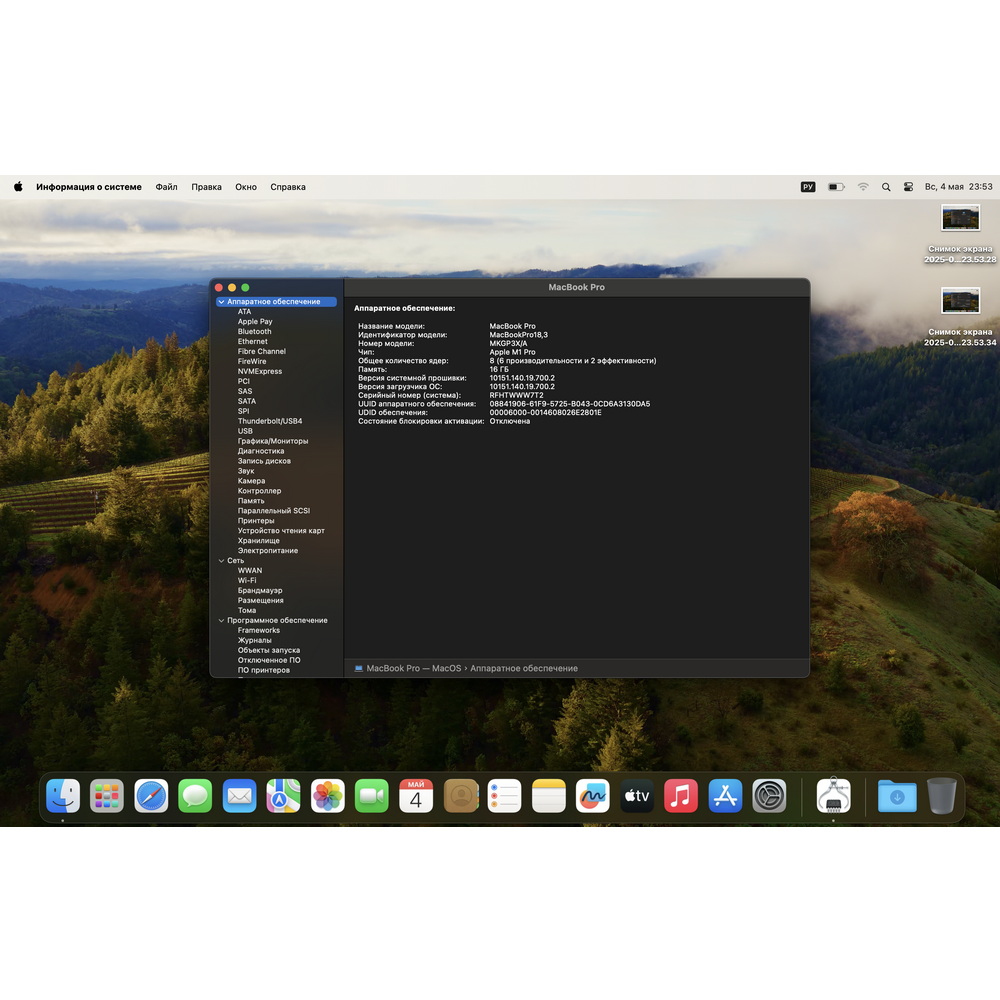Open the Apple TV app
This screenshot has height=1000, width=1000.
(x=637, y=796)
